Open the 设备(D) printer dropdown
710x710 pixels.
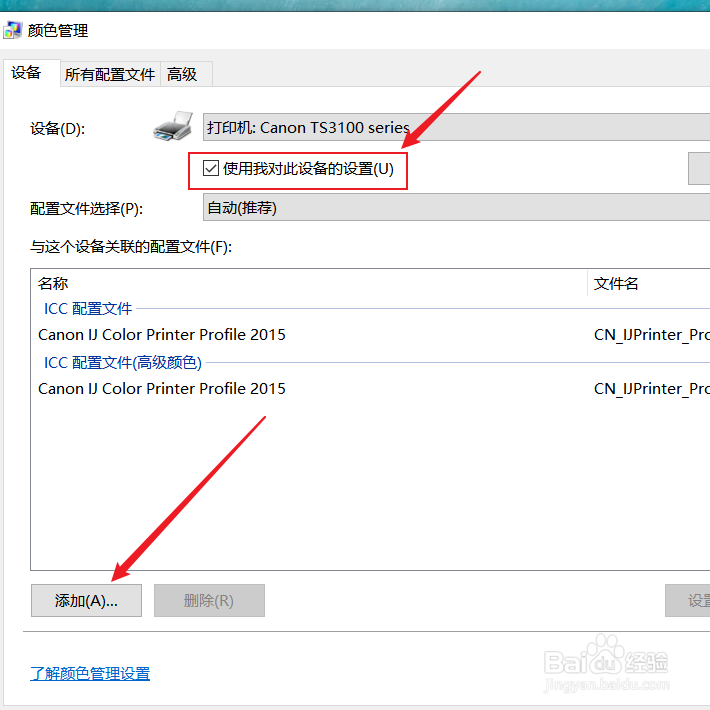tap(456, 127)
